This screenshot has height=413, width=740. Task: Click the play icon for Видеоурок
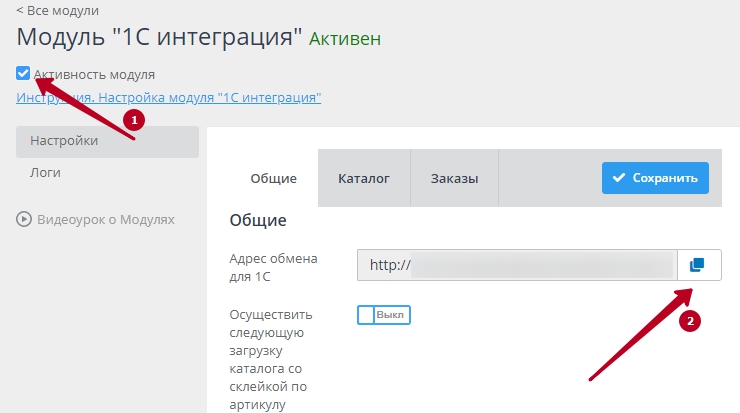[x=24, y=219]
